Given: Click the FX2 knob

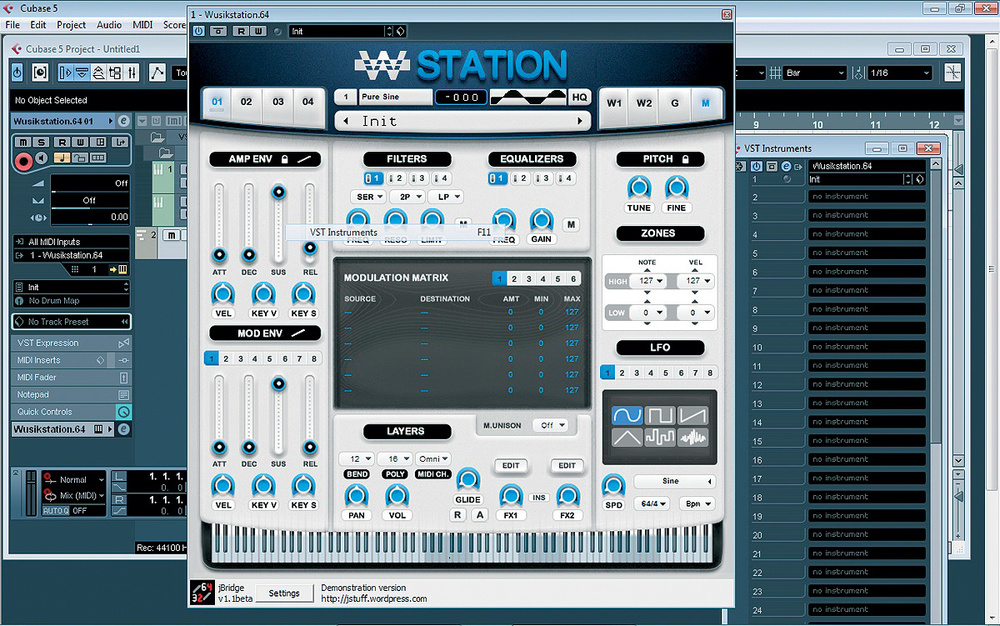Looking at the screenshot, I should 567,496.
